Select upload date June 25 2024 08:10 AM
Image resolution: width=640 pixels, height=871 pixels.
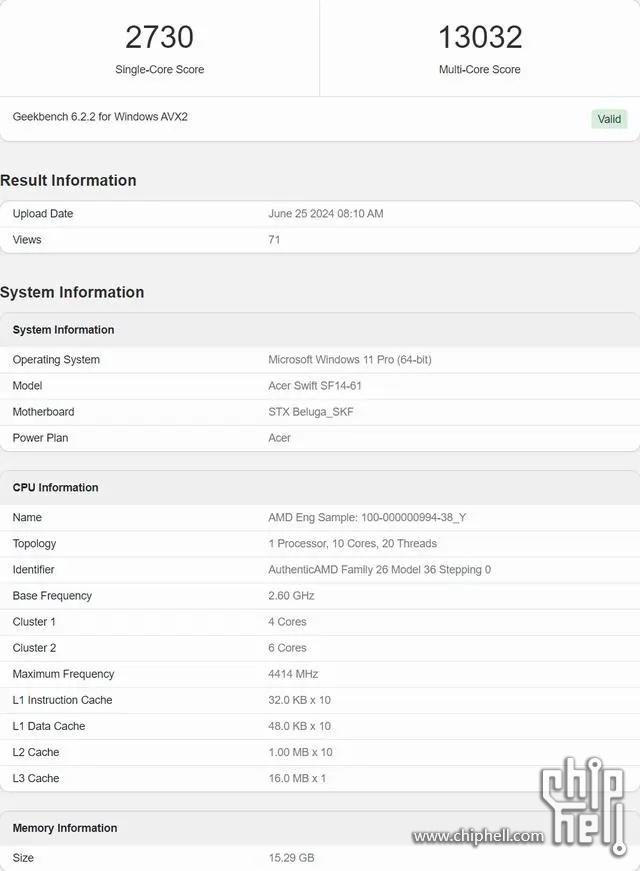click(x=326, y=214)
